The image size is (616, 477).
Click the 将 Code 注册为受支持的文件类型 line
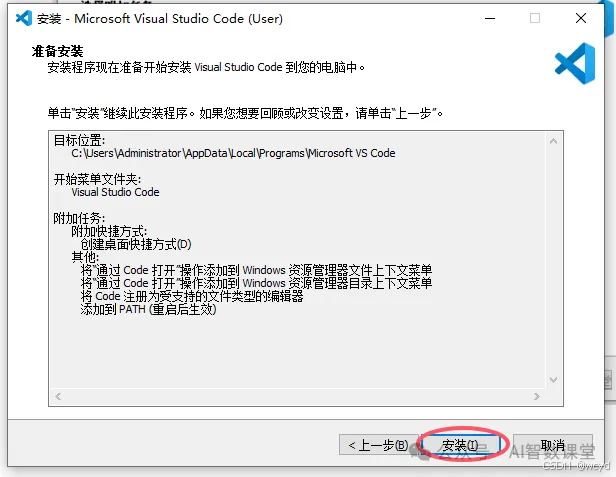(192, 296)
